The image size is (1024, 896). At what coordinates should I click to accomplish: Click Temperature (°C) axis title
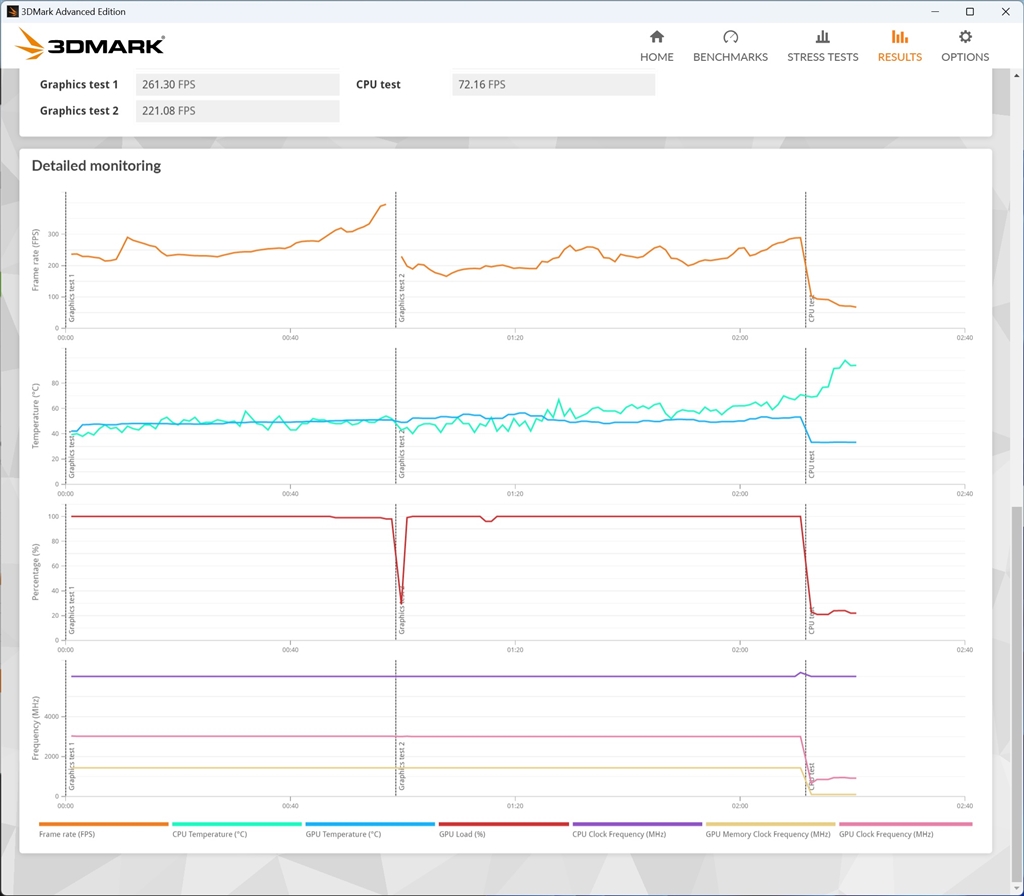click(35, 416)
